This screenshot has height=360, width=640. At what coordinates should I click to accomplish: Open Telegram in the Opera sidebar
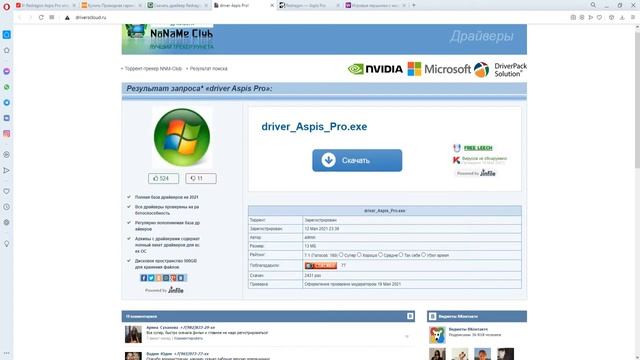[x=7, y=102]
